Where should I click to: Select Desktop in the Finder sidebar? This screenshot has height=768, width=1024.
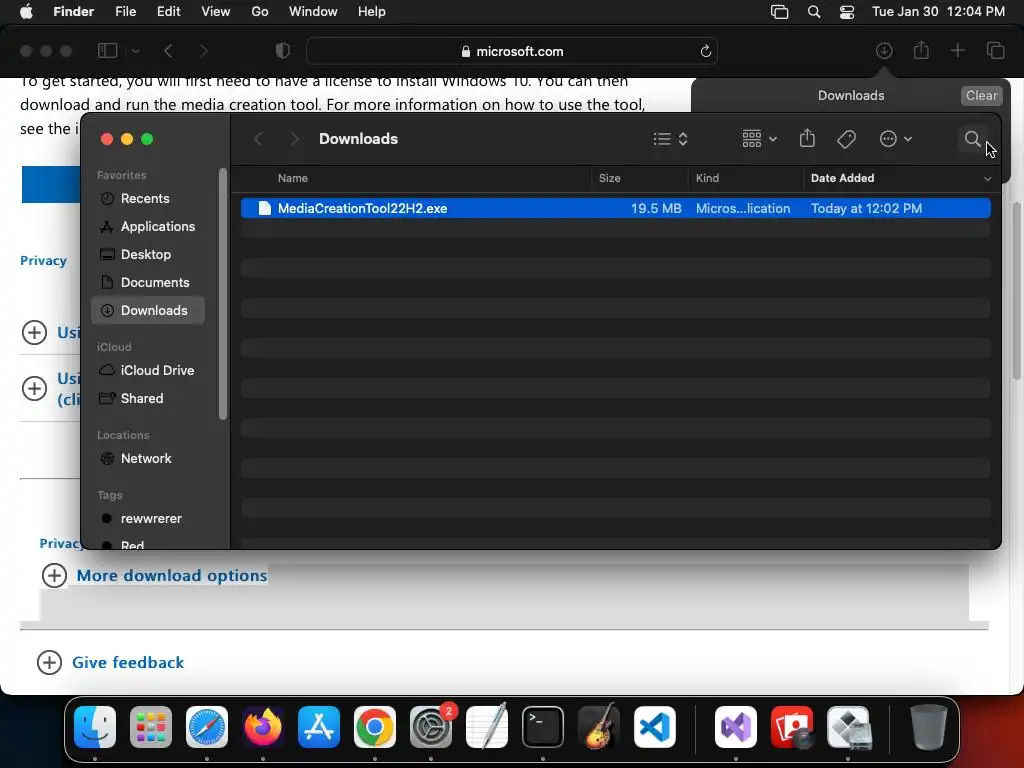click(x=148, y=255)
